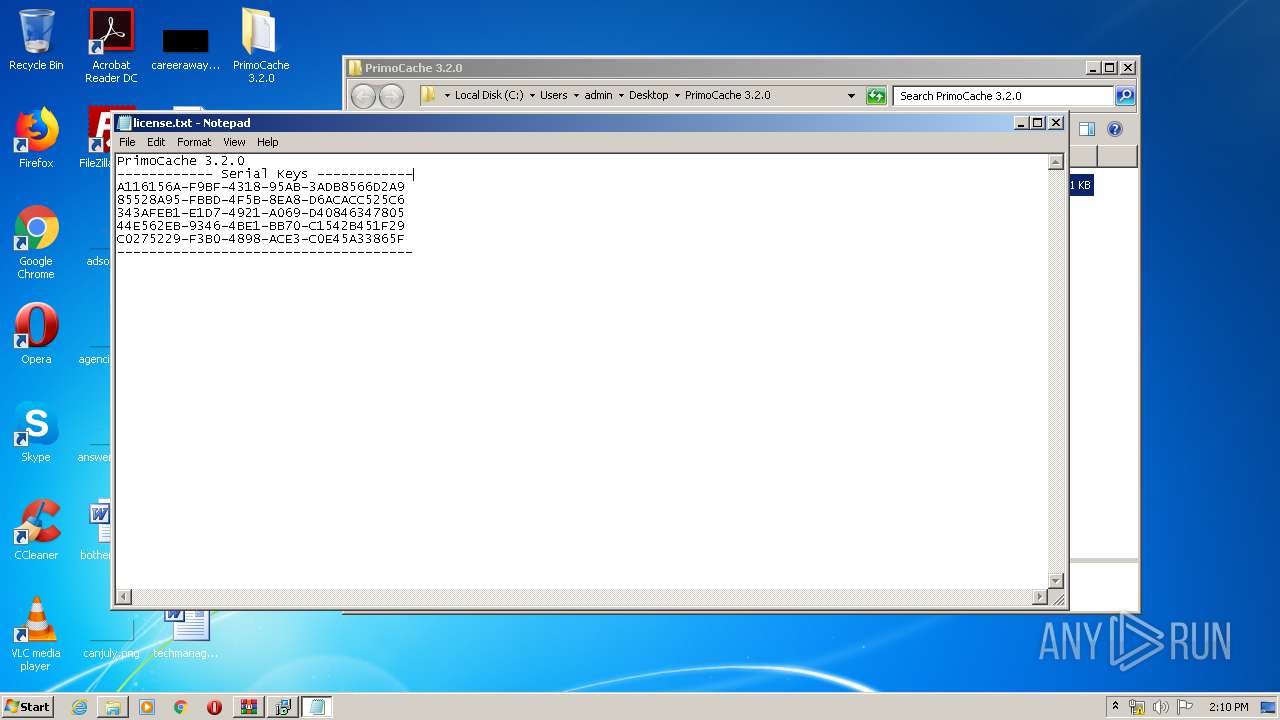Expand the admin breadcrumb arrow
The height and width of the screenshot is (720, 1280).
click(621, 96)
